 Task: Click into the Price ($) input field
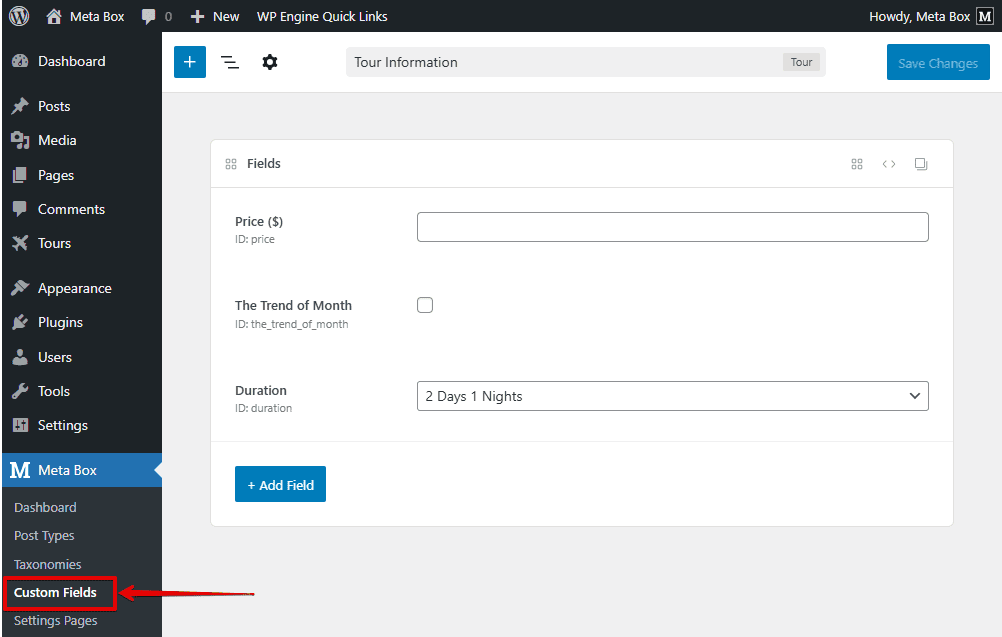(672, 227)
